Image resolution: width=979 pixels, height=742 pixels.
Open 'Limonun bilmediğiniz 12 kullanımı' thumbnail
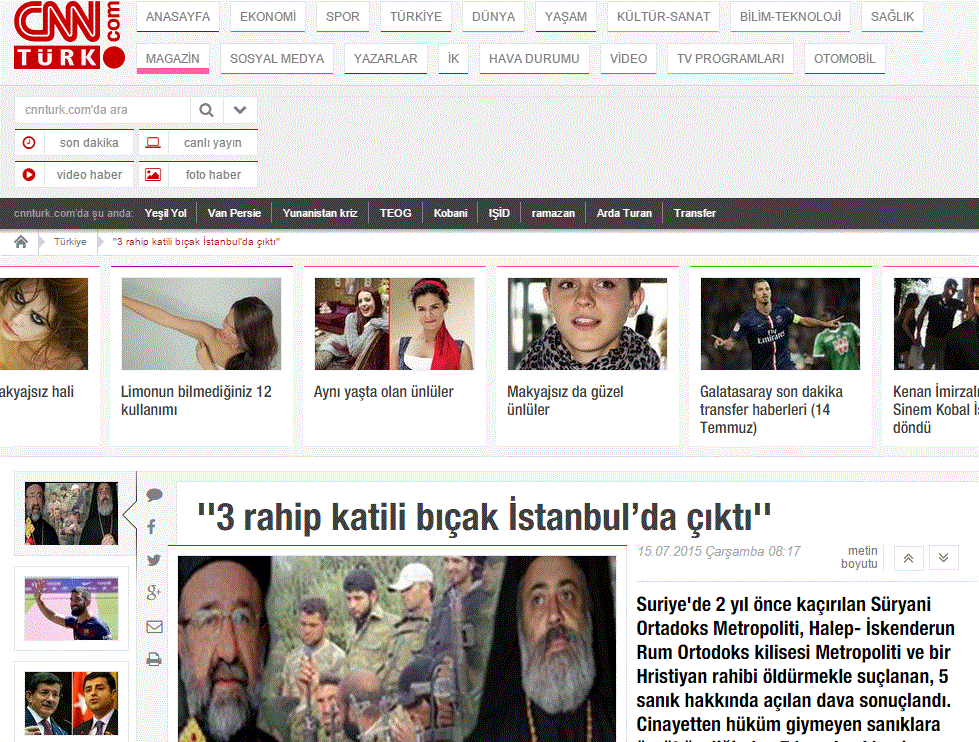[x=201, y=324]
